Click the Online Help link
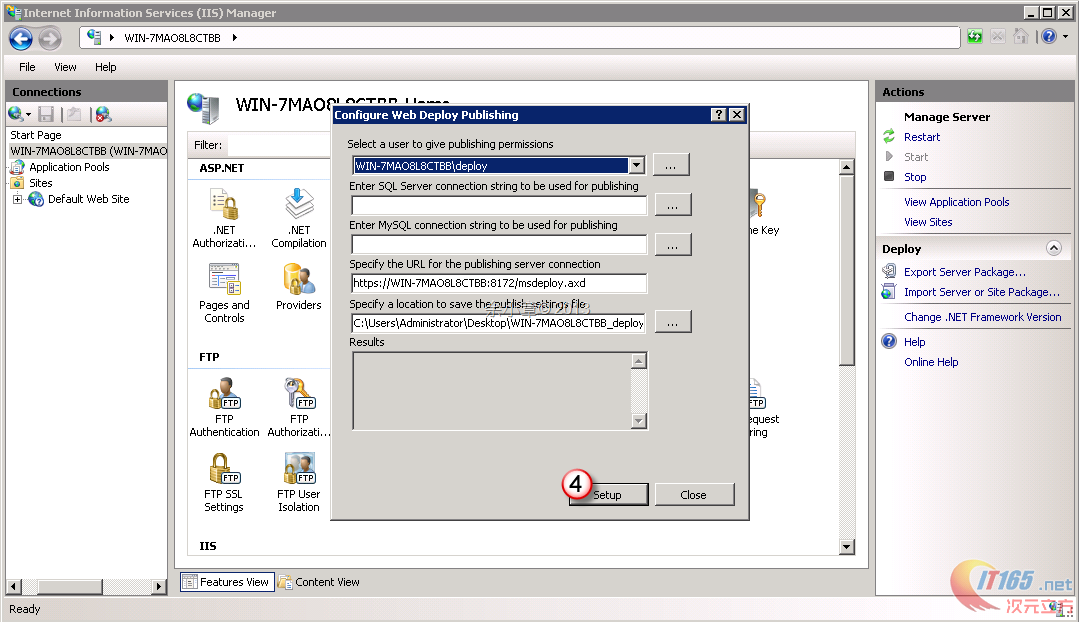 (x=930, y=362)
